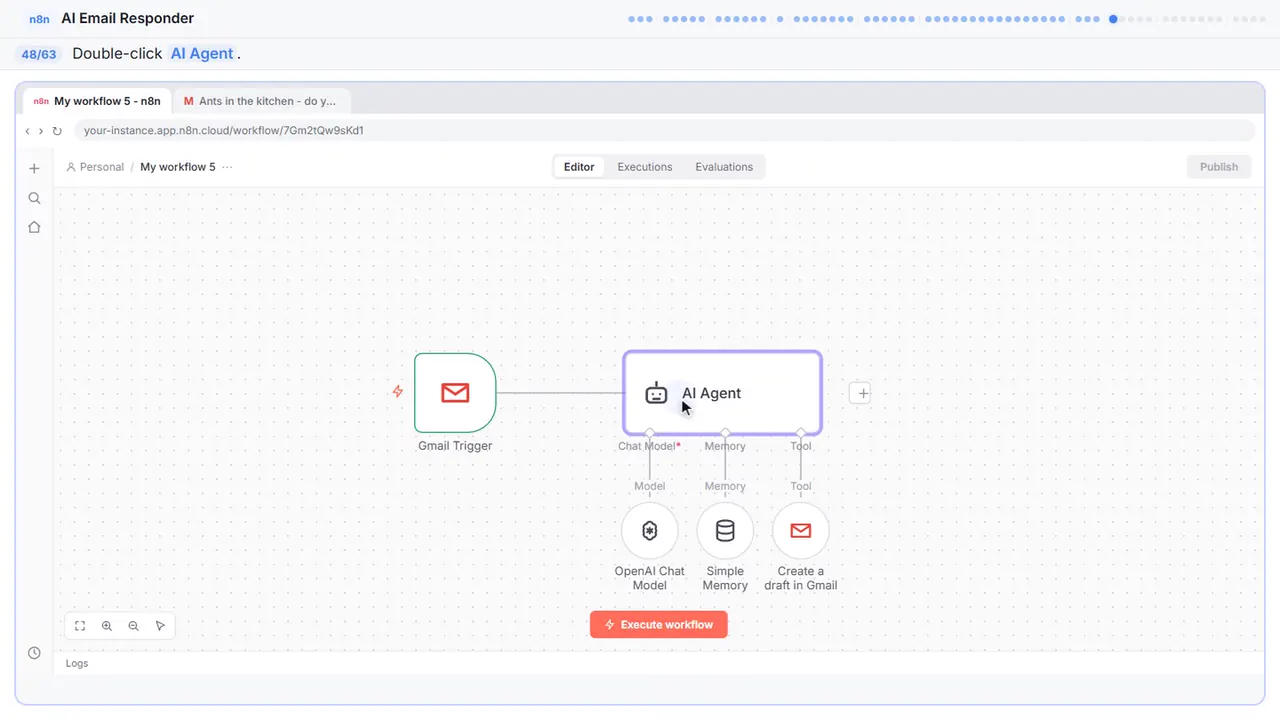Fit the workflow to view

(80, 626)
